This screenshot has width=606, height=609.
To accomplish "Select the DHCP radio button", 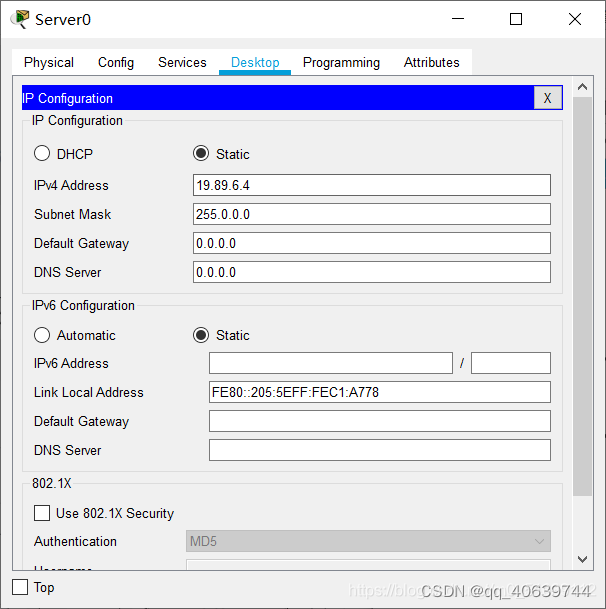I will (42, 153).
